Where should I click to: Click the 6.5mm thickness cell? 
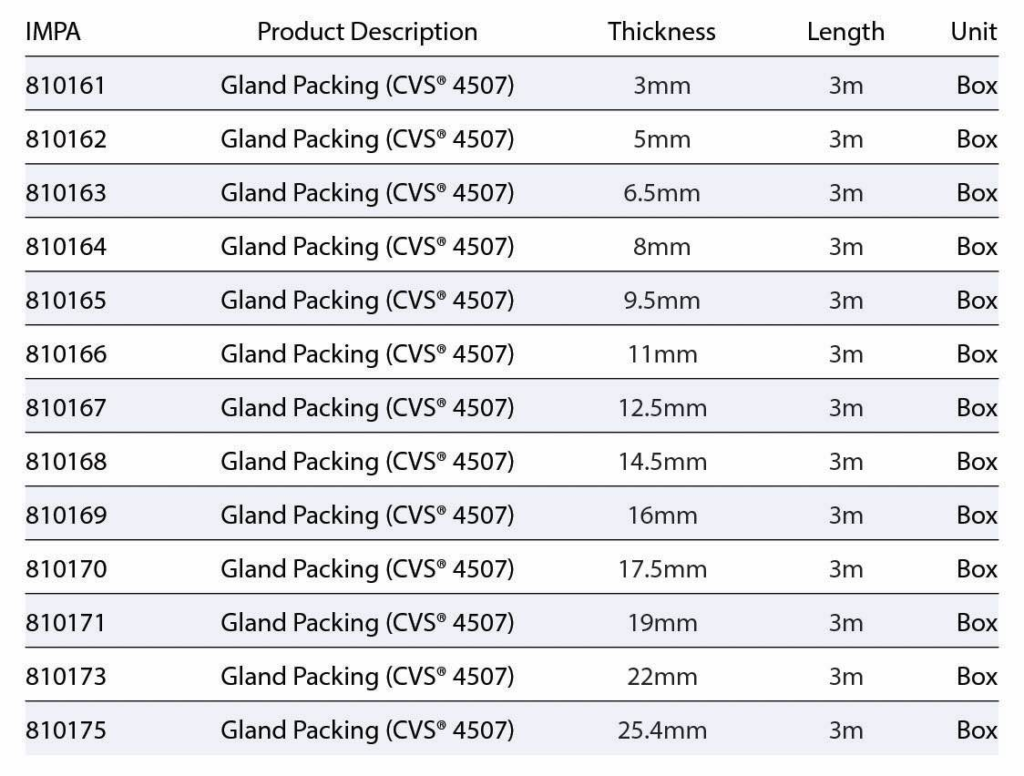pos(661,193)
